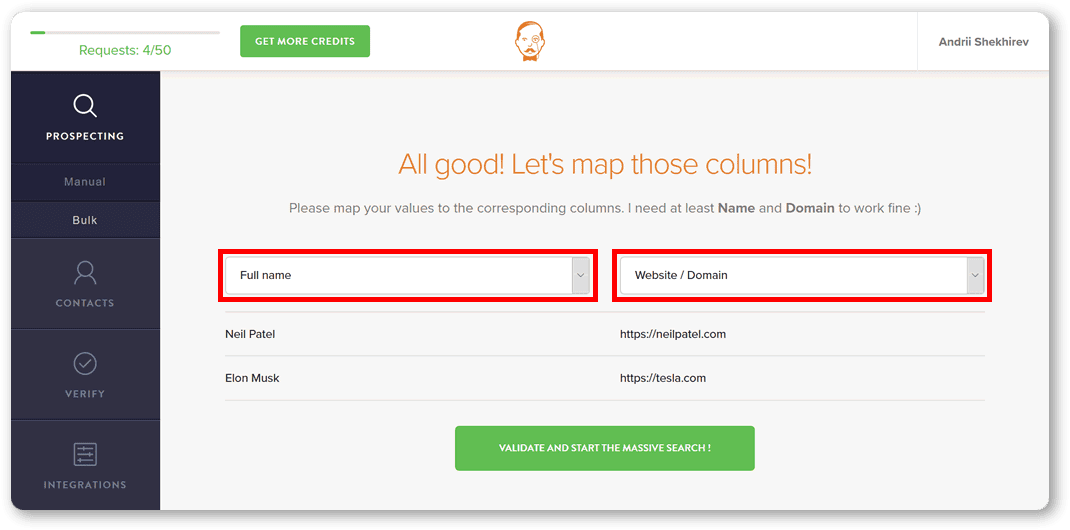1070x530 pixels.
Task: Click Validate and Start the Massive Search
Action: click(x=604, y=448)
